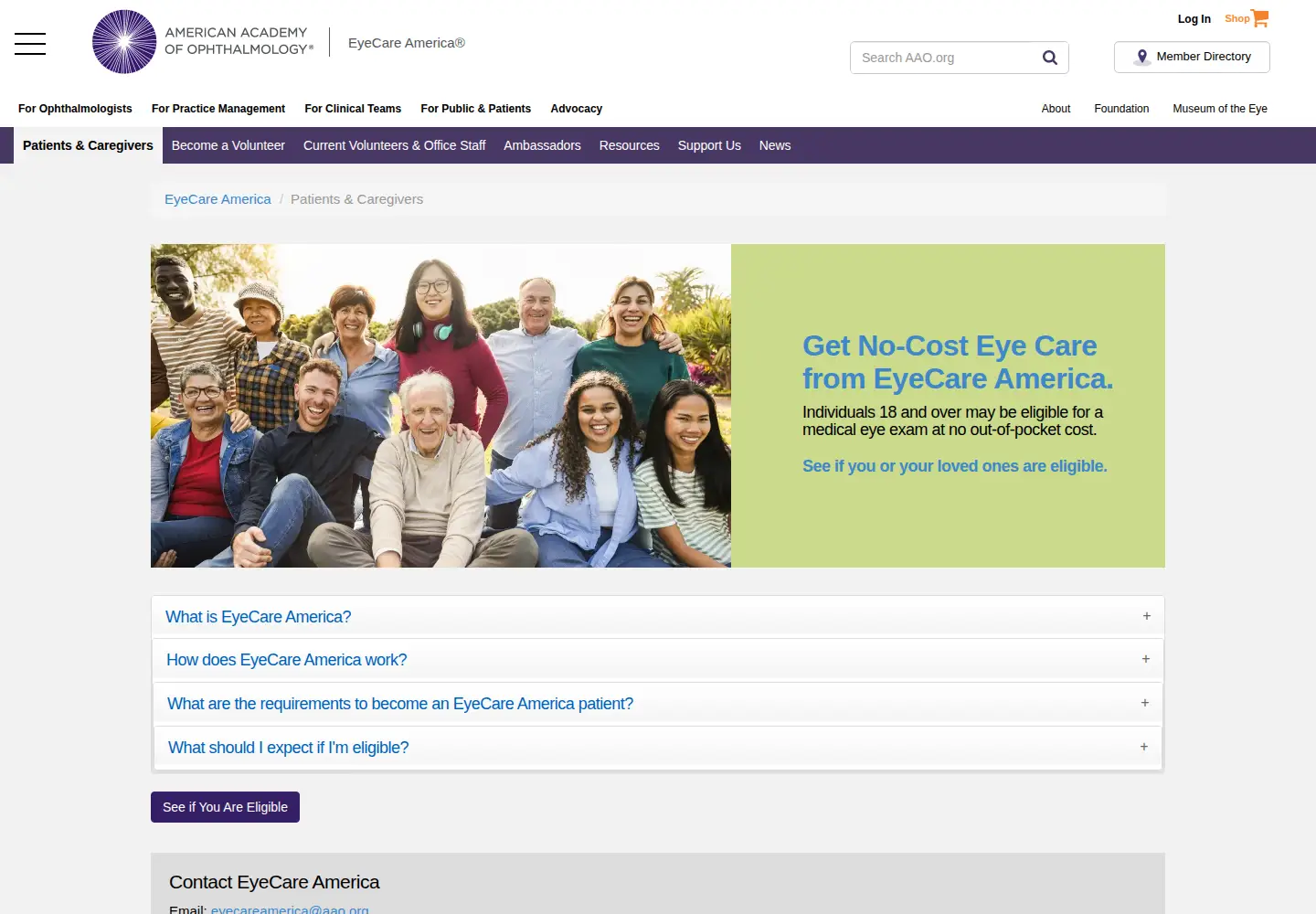
Task: Click the American Academy of Ophthalmology logo
Action: coord(203,42)
